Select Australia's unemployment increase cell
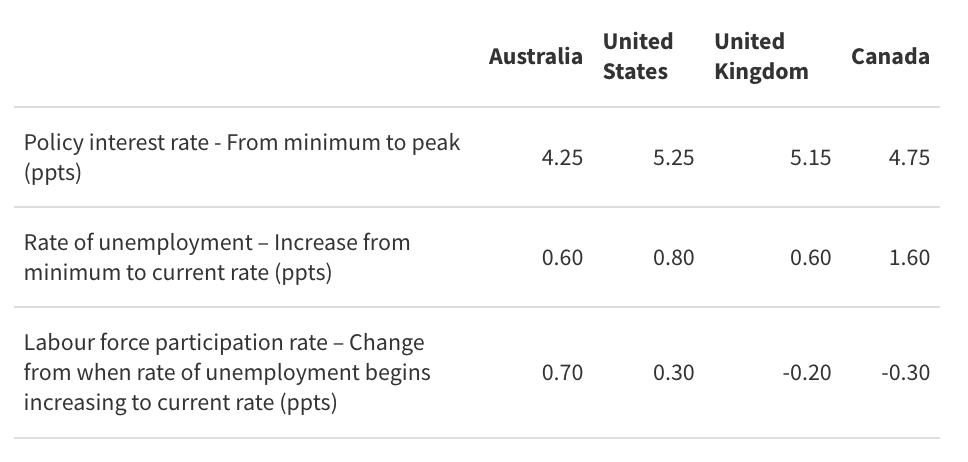The height and width of the screenshot is (462, 968). click(x=562, y=258)
